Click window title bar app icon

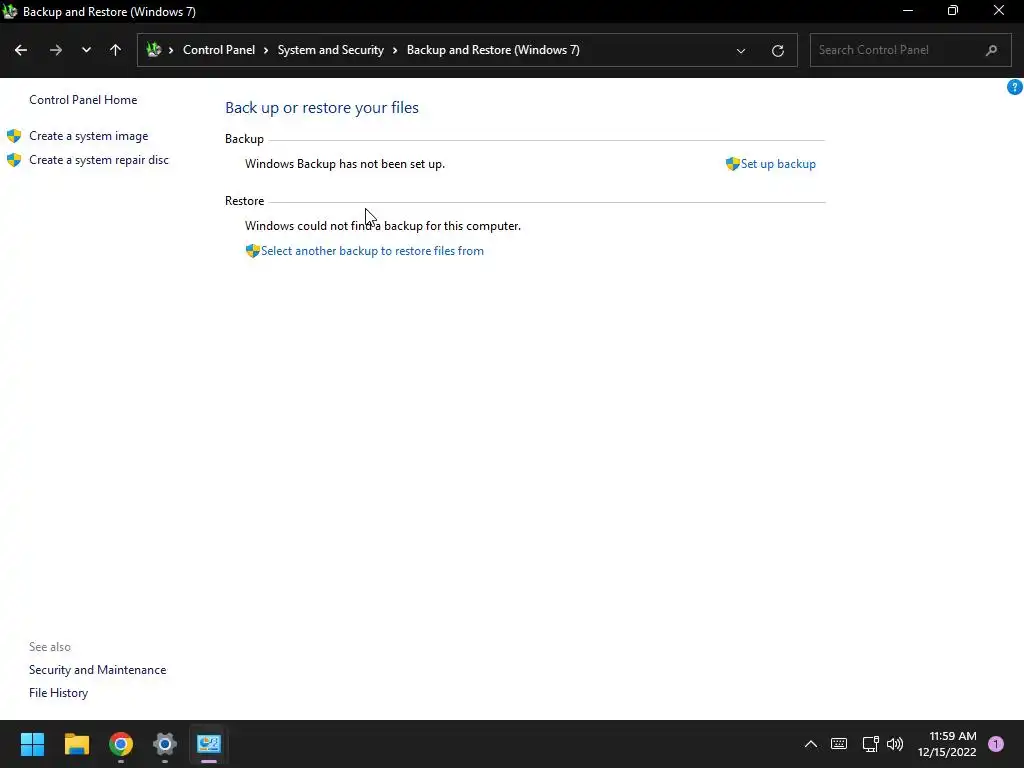10,11
